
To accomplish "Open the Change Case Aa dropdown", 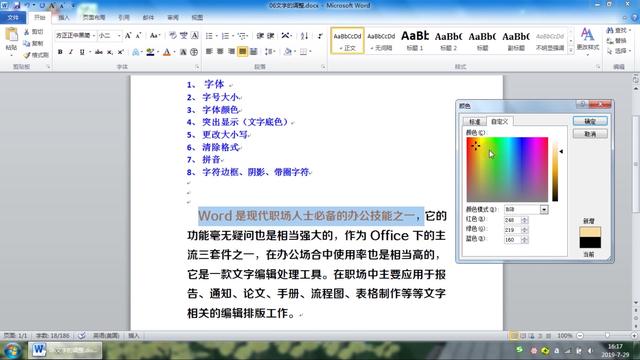I will coord(155,36).
